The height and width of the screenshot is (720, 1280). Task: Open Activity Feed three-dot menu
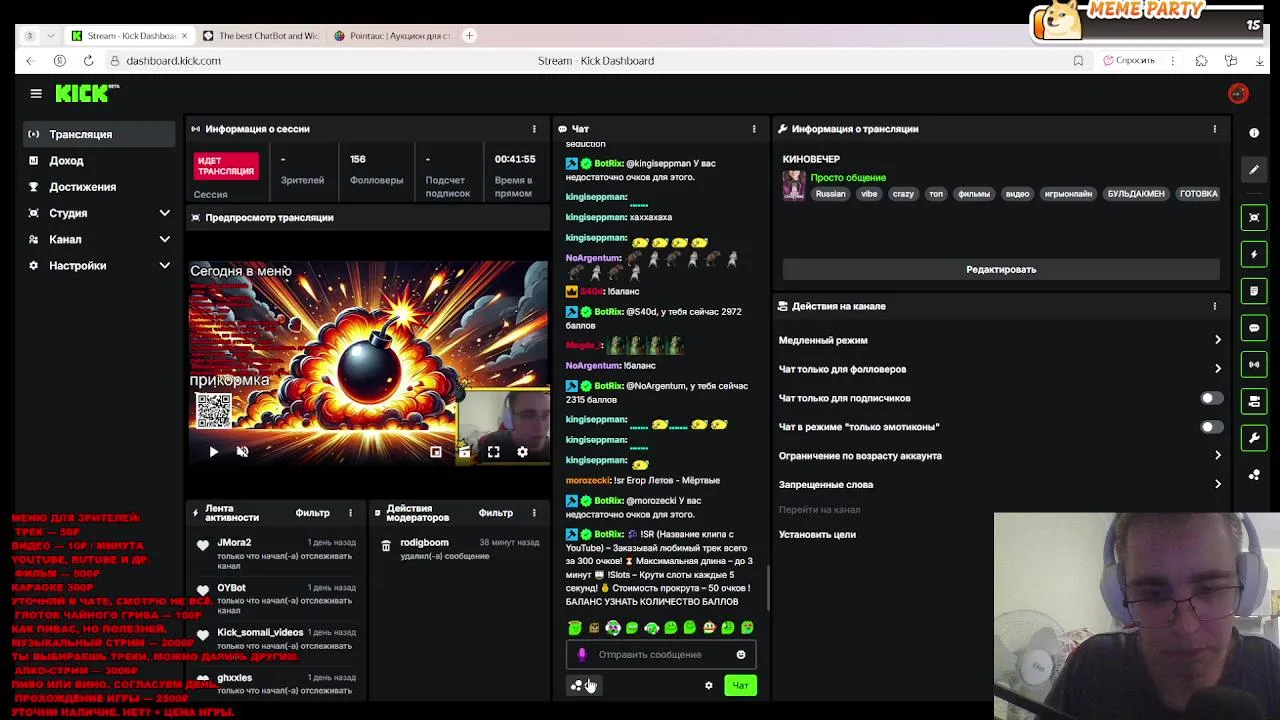tap(350, 513)
